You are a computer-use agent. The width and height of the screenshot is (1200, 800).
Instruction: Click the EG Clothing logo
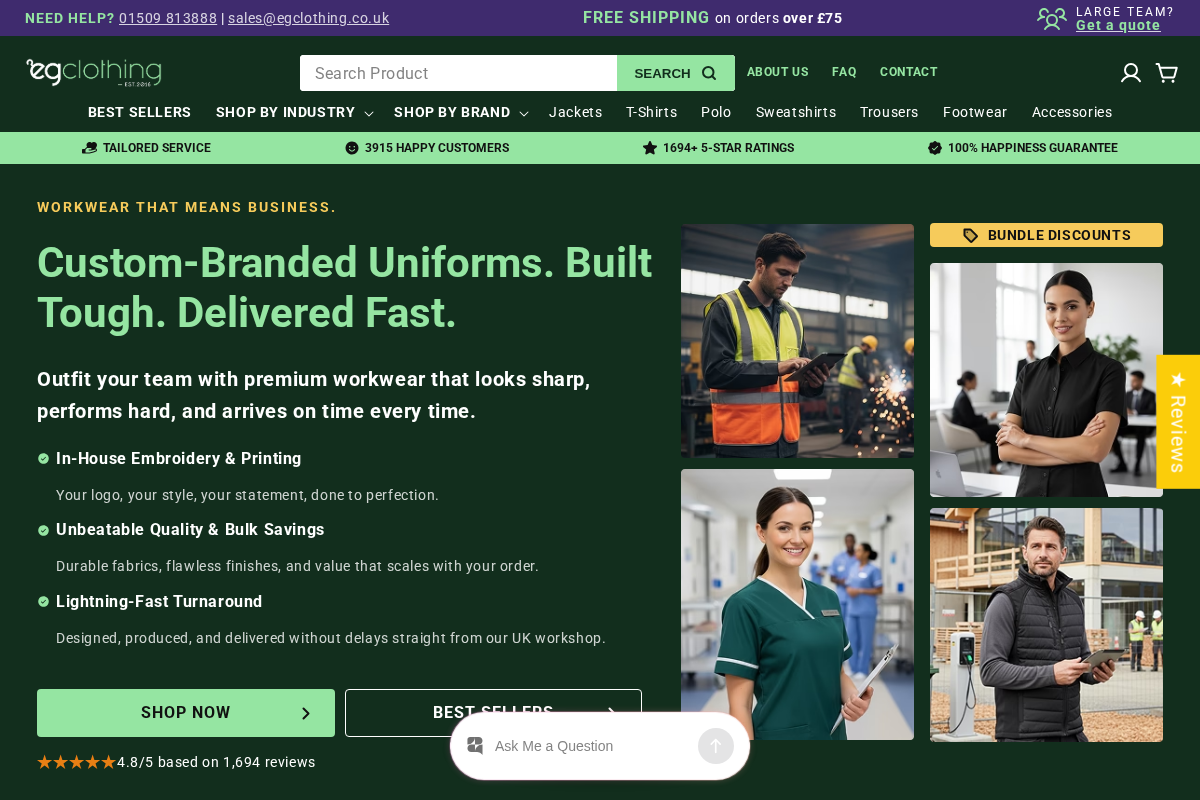point(94,72)
